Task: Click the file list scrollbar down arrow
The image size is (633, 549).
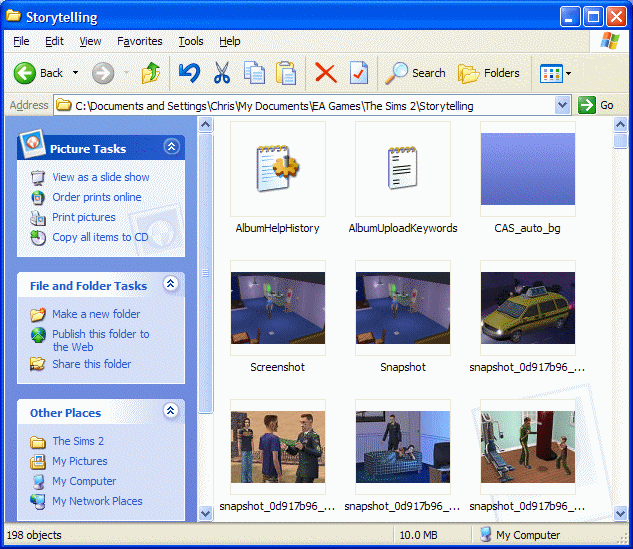Action: (x=620, y=513)
